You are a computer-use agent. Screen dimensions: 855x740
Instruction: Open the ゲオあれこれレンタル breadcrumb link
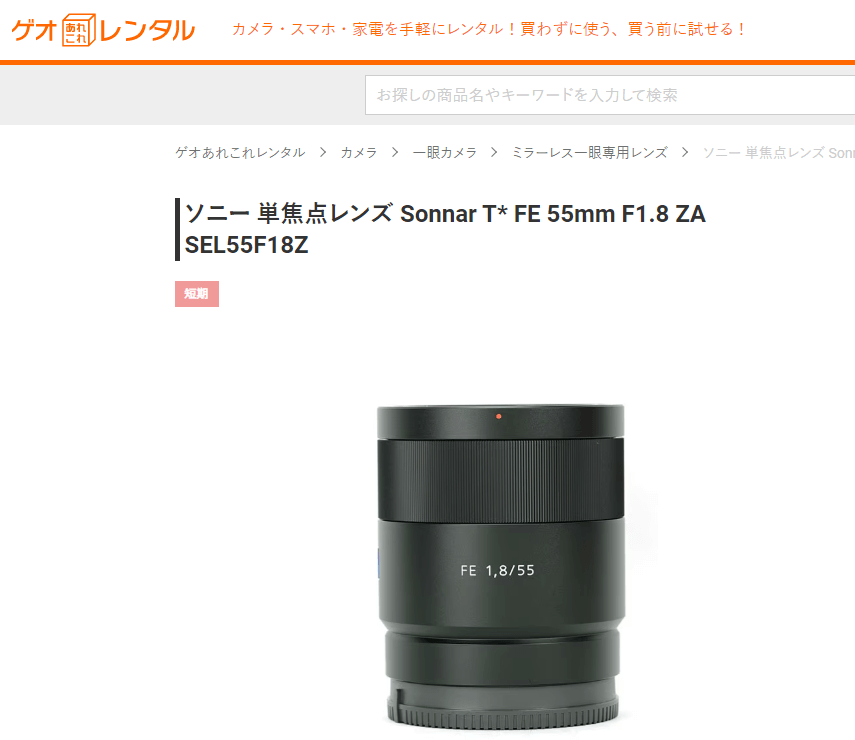pos(240,153)
